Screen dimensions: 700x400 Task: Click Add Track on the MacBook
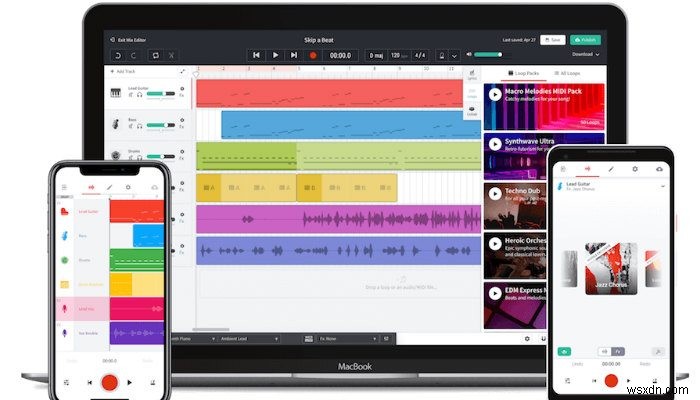tap(122, 71)
